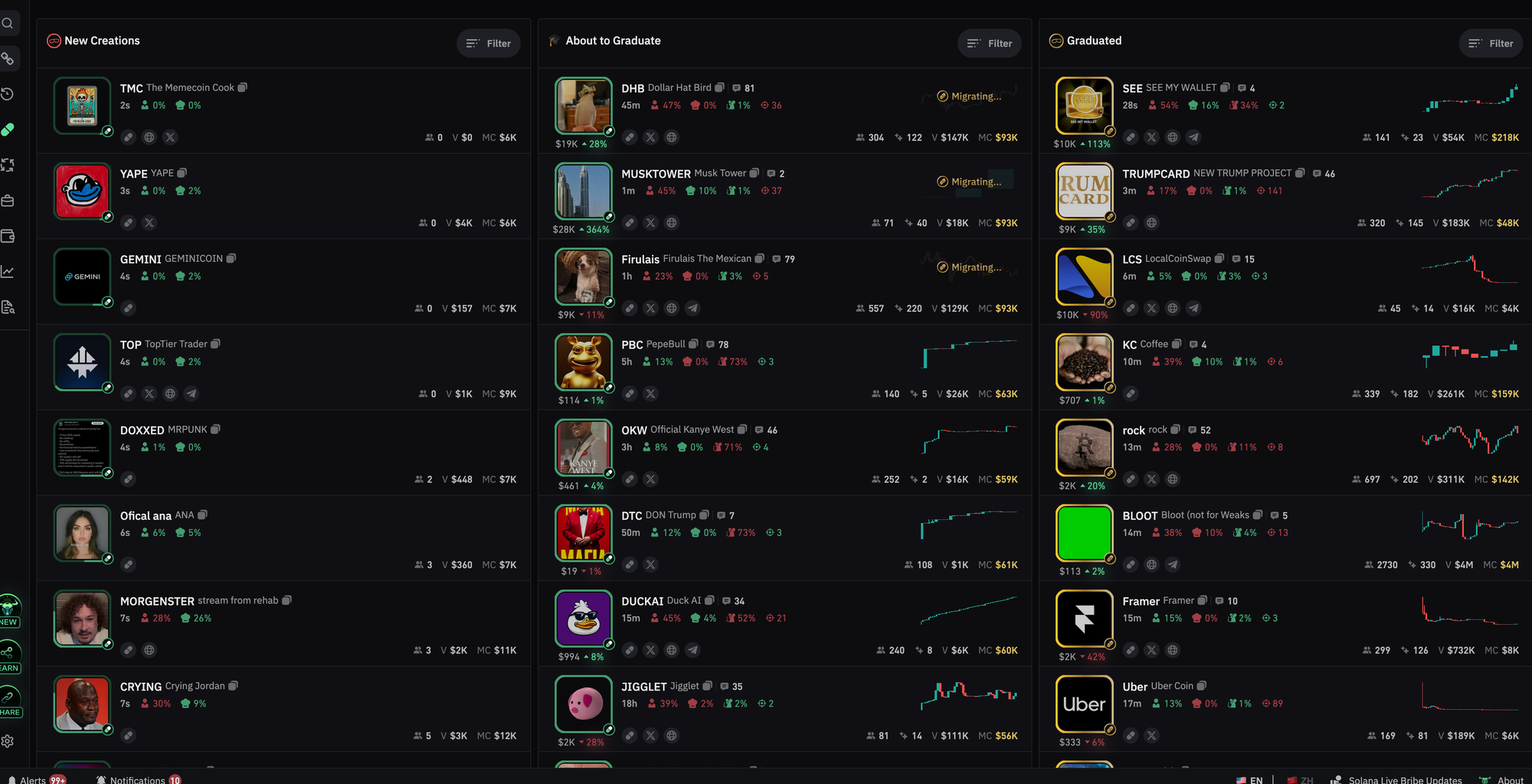Image resolution: width=1532 pixels, height=784 pixels.
Task: Select the green pill icon in the sidebar
Action: coord(8,129)
